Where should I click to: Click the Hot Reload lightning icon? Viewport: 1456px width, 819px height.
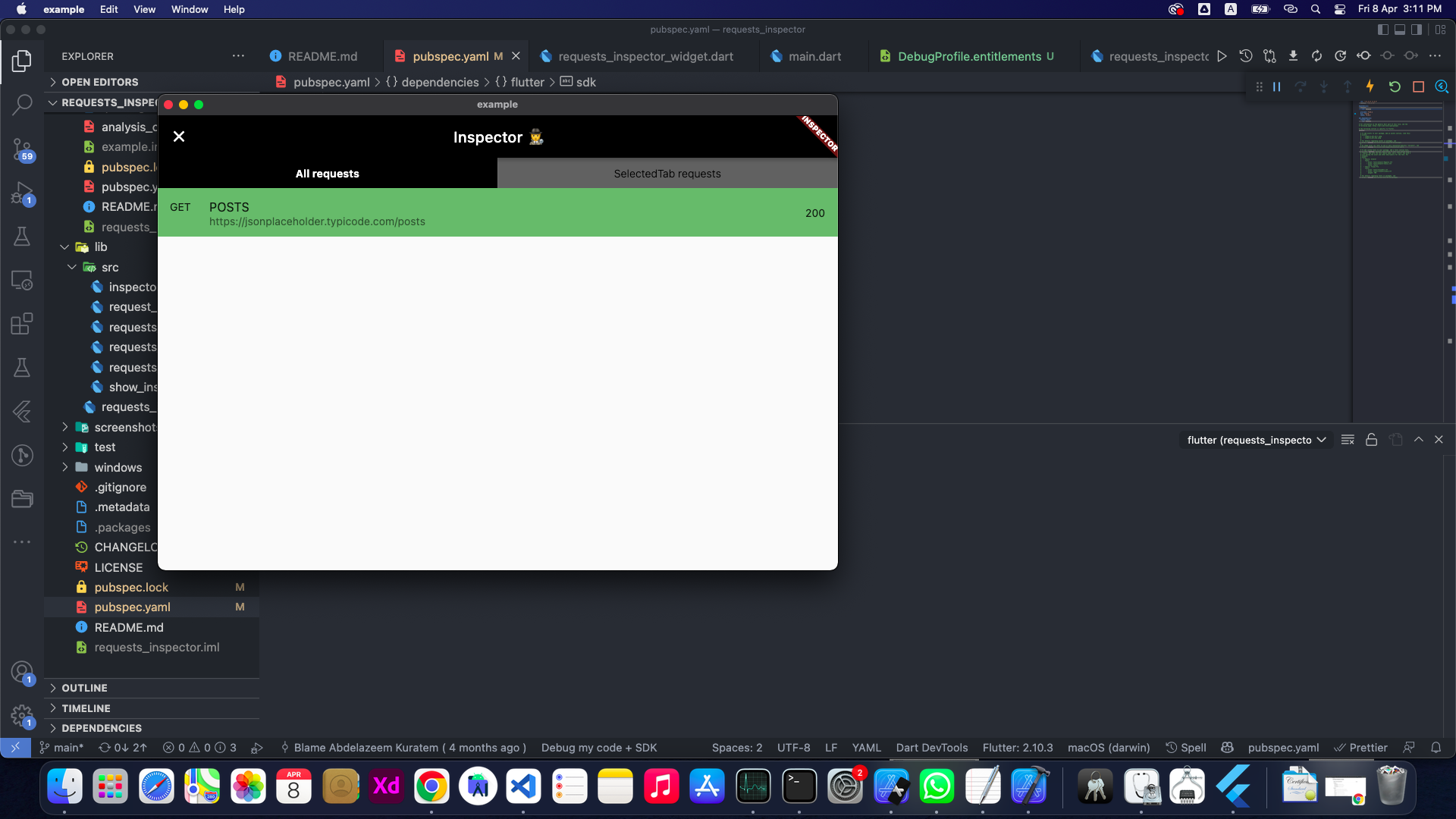(1370, 86)
